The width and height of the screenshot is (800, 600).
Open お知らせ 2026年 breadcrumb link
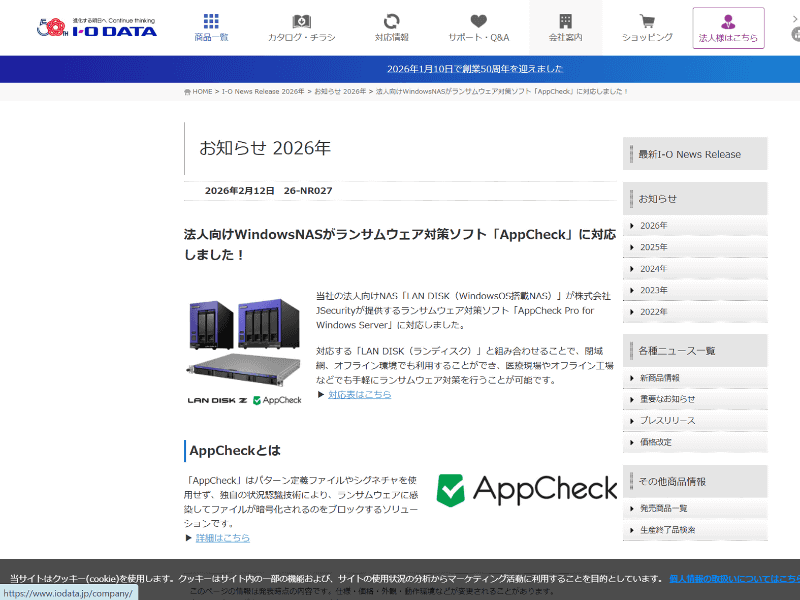click(340, 92)
